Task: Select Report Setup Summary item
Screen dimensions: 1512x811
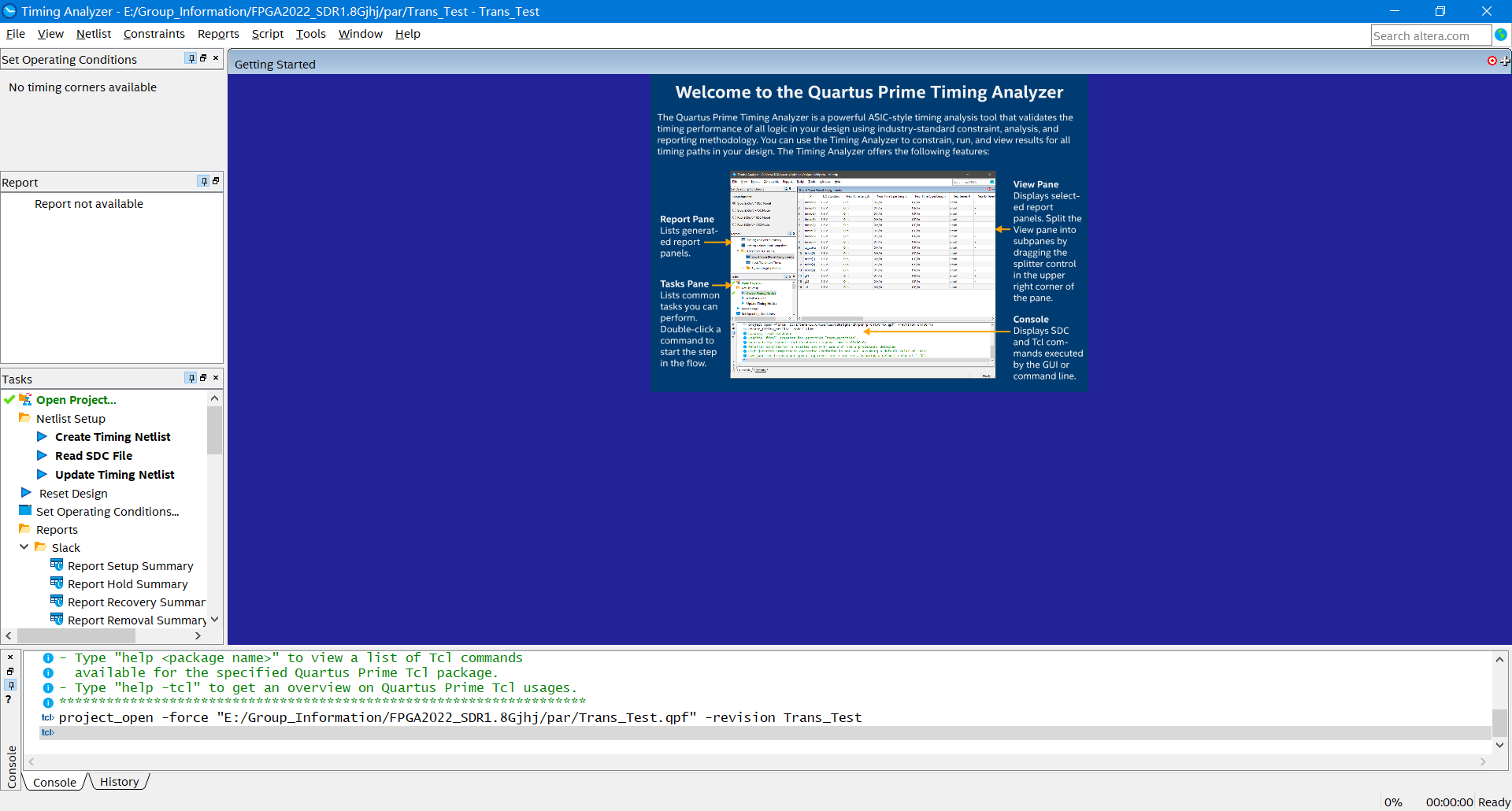Action: click(130, 566)
